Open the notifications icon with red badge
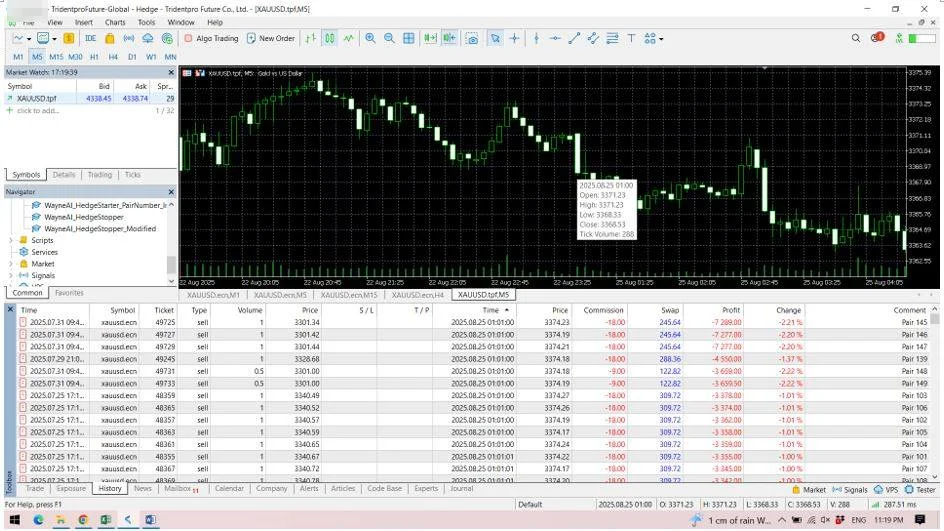 (877, 37)
